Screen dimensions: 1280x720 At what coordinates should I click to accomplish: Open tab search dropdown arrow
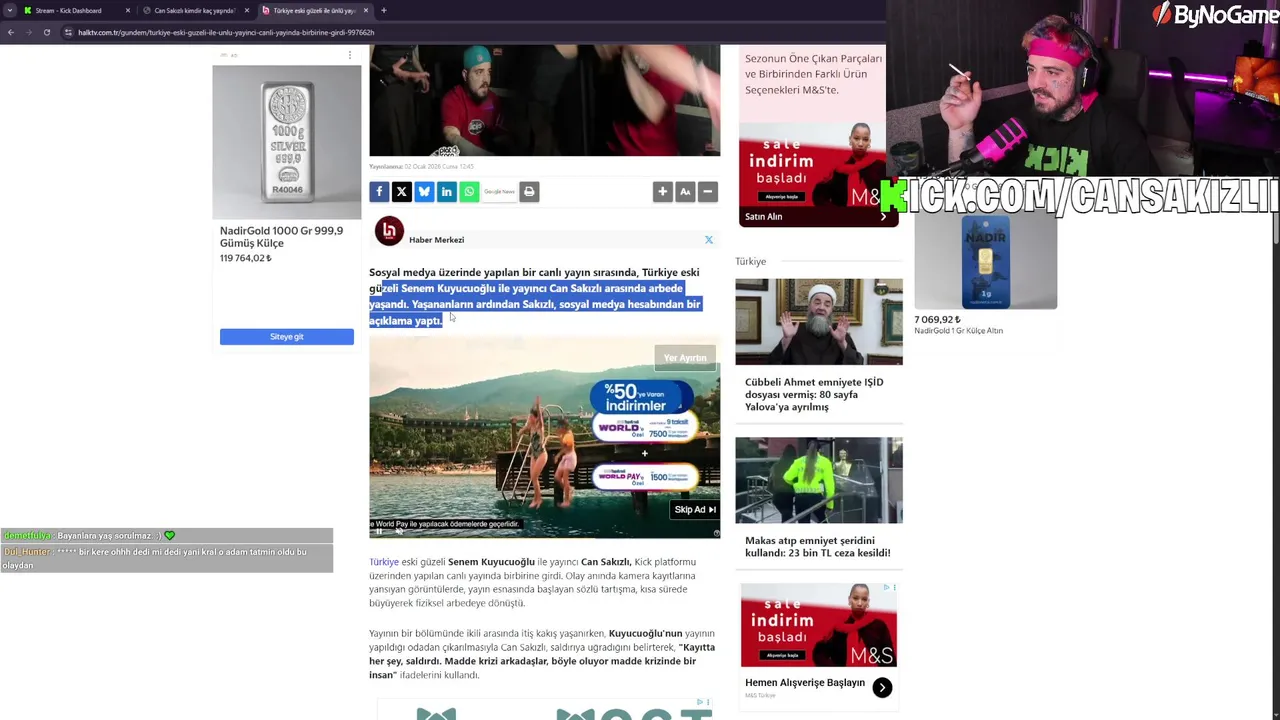pos(10,10)
